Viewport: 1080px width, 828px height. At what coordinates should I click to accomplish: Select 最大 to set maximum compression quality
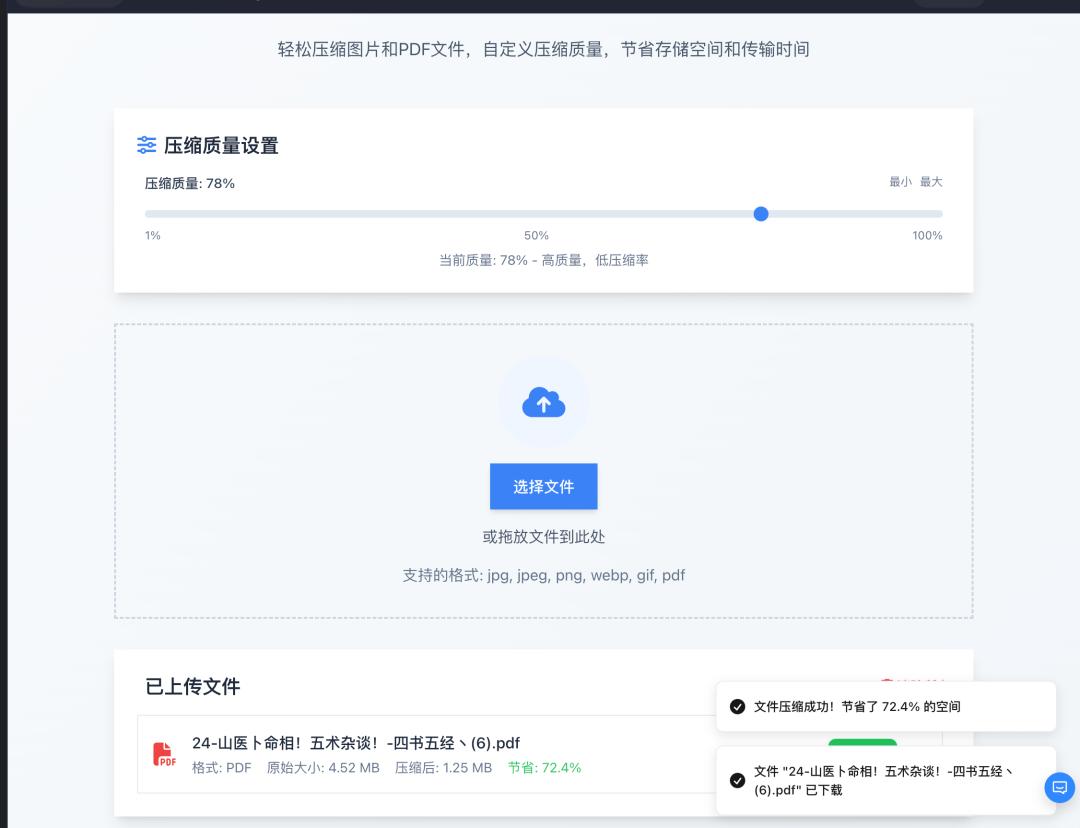(931, 182)
